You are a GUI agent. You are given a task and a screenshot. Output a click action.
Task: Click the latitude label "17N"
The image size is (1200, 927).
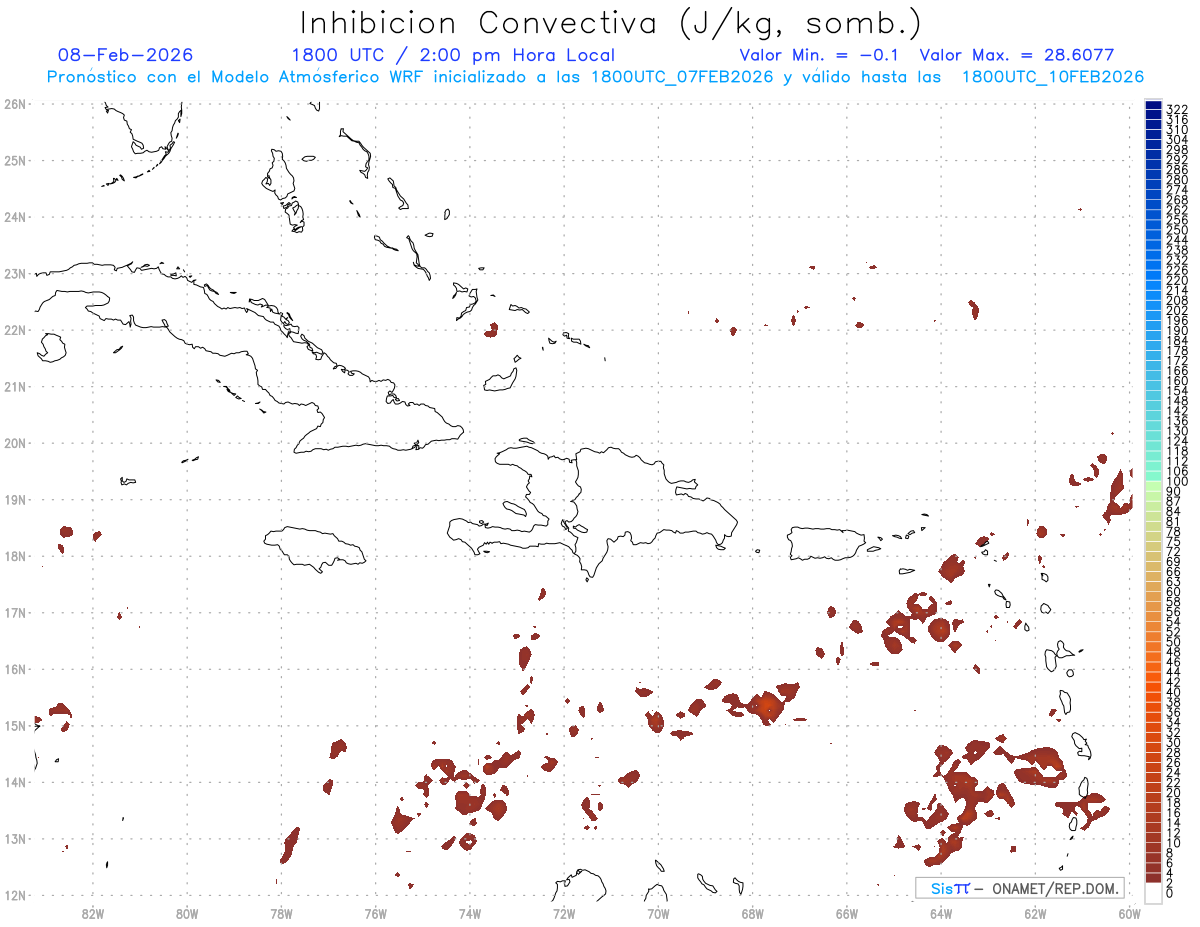(14, 612)
